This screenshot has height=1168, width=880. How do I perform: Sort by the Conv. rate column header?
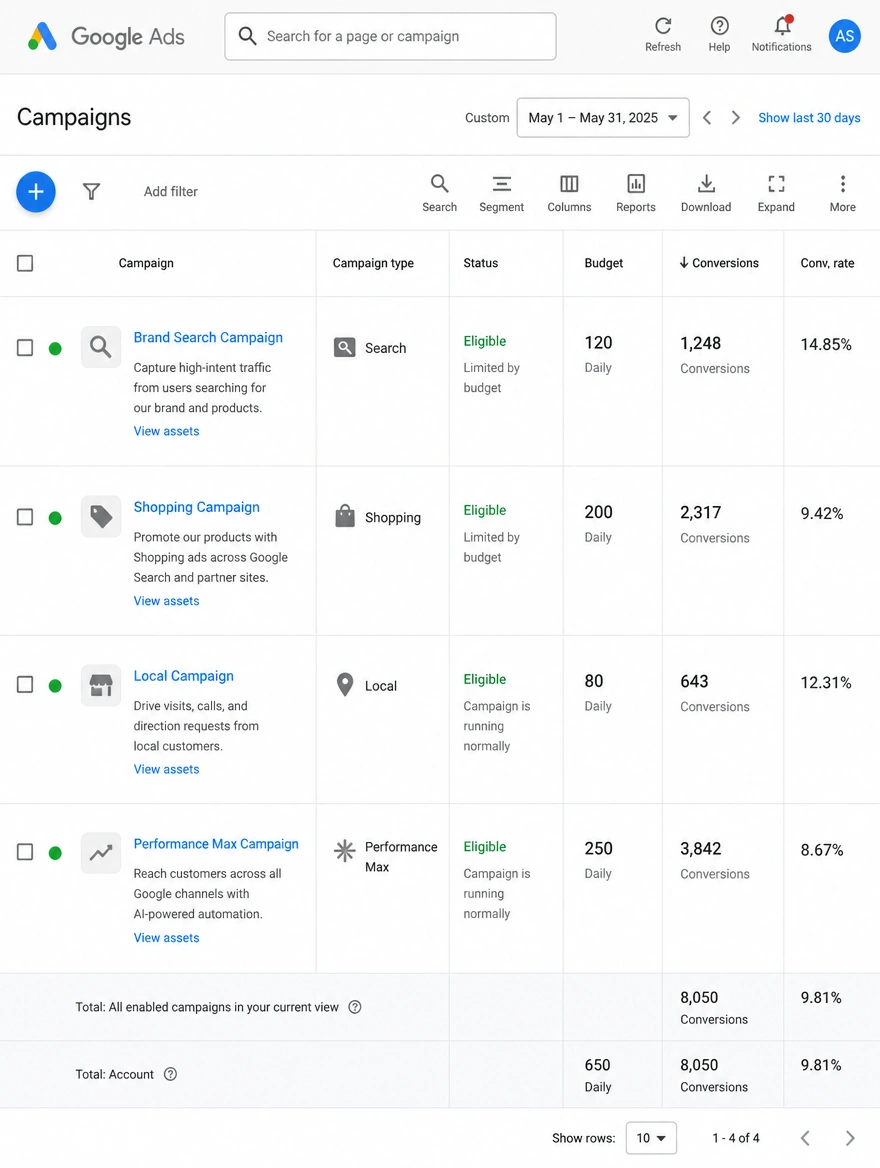click(x=827, y=263)
